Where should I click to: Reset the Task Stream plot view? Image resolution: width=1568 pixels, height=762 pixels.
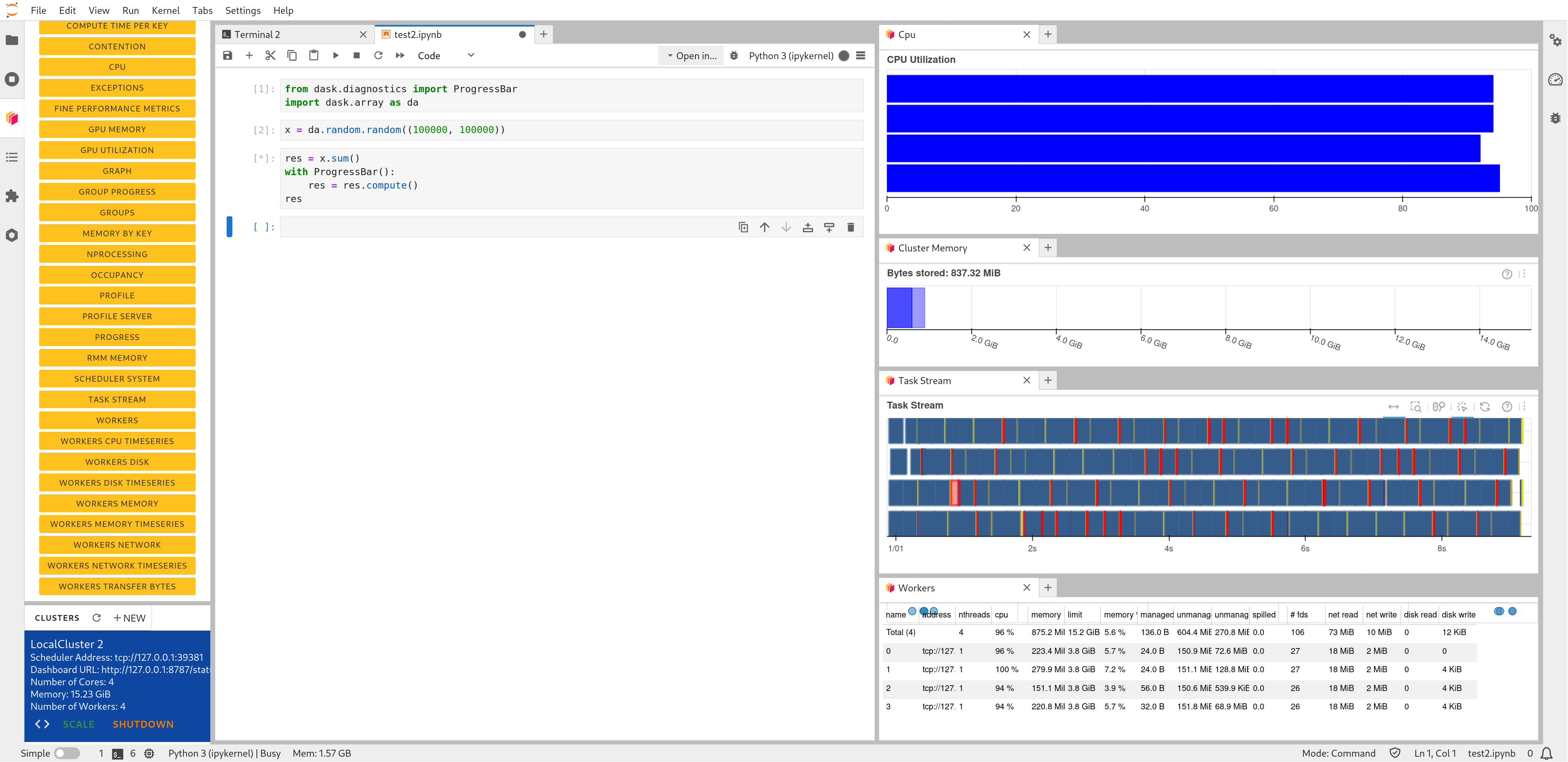pos(1485,407)
